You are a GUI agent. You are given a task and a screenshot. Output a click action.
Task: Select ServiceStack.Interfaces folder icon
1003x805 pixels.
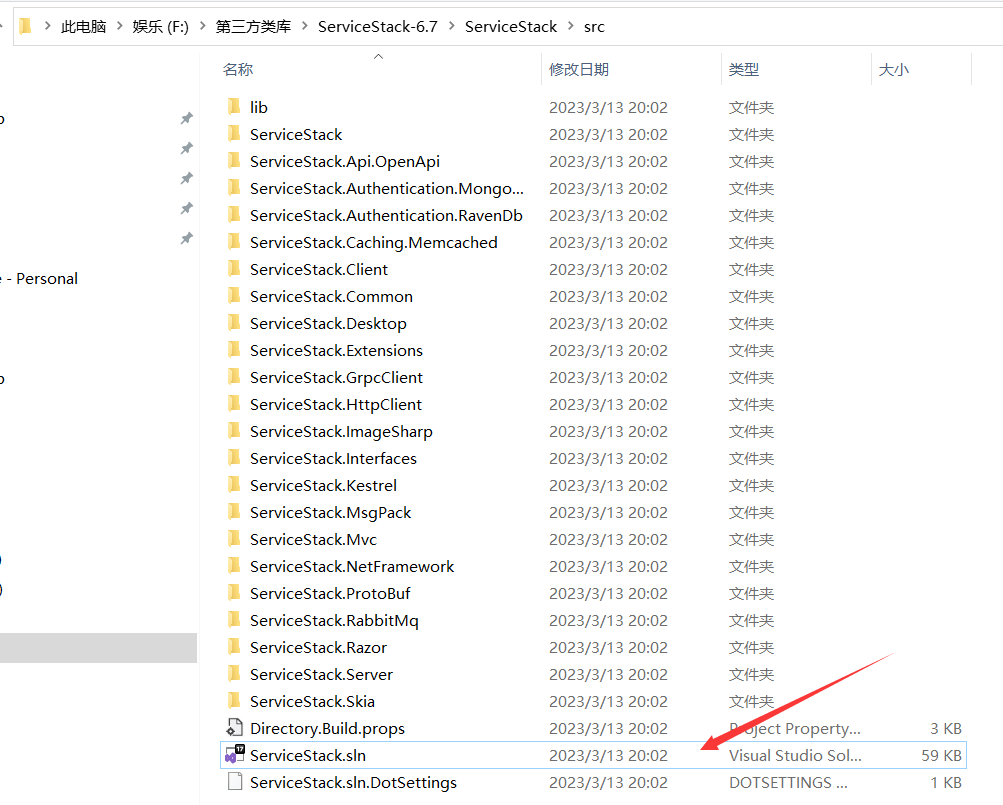pyautogui.click(x=234, y=458)
